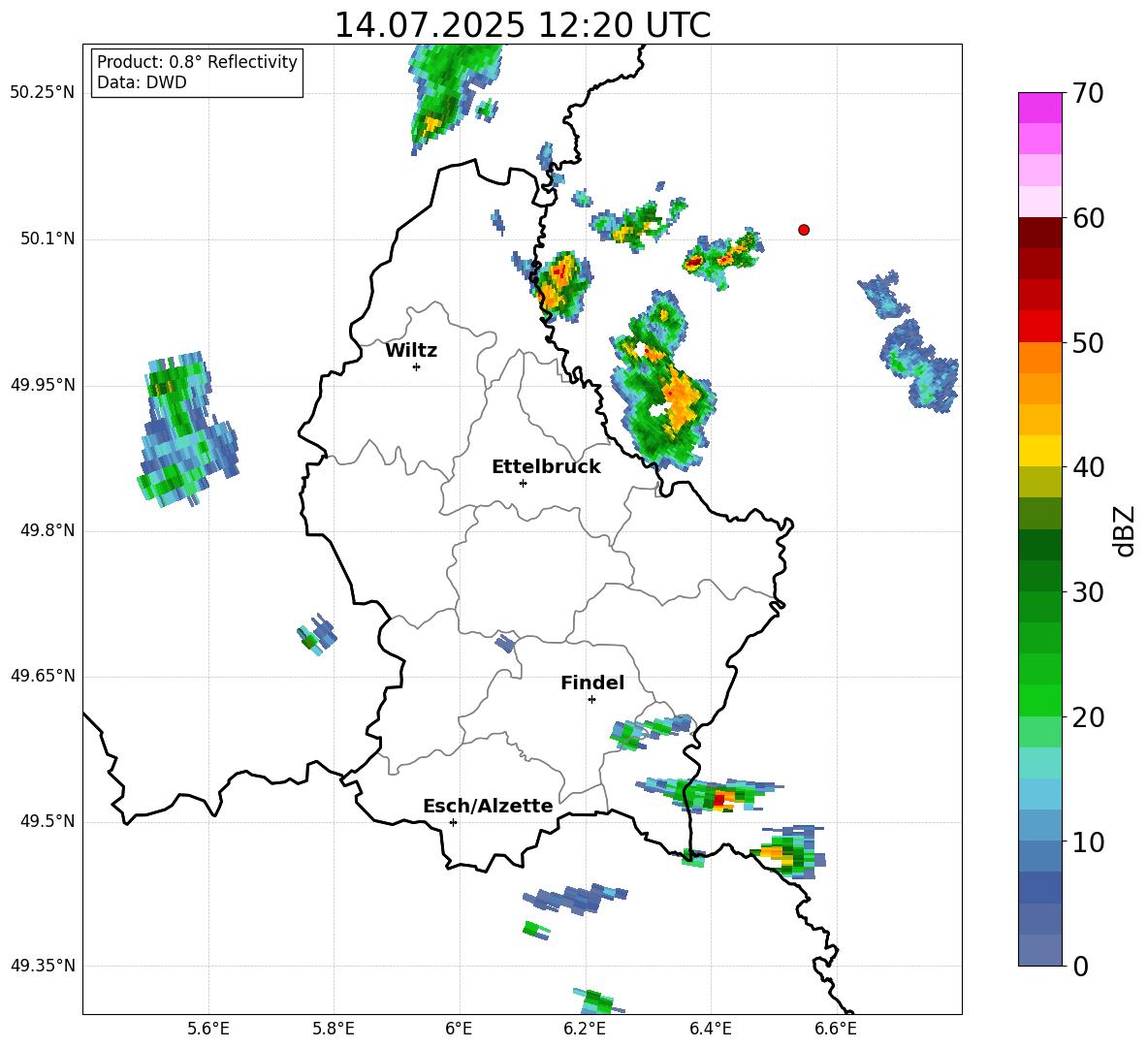The width and height of the screenshot is (1148, 1048).
Task: Click the title "14.07.2025 12:20 UTC"
Action: coord(522,25)
